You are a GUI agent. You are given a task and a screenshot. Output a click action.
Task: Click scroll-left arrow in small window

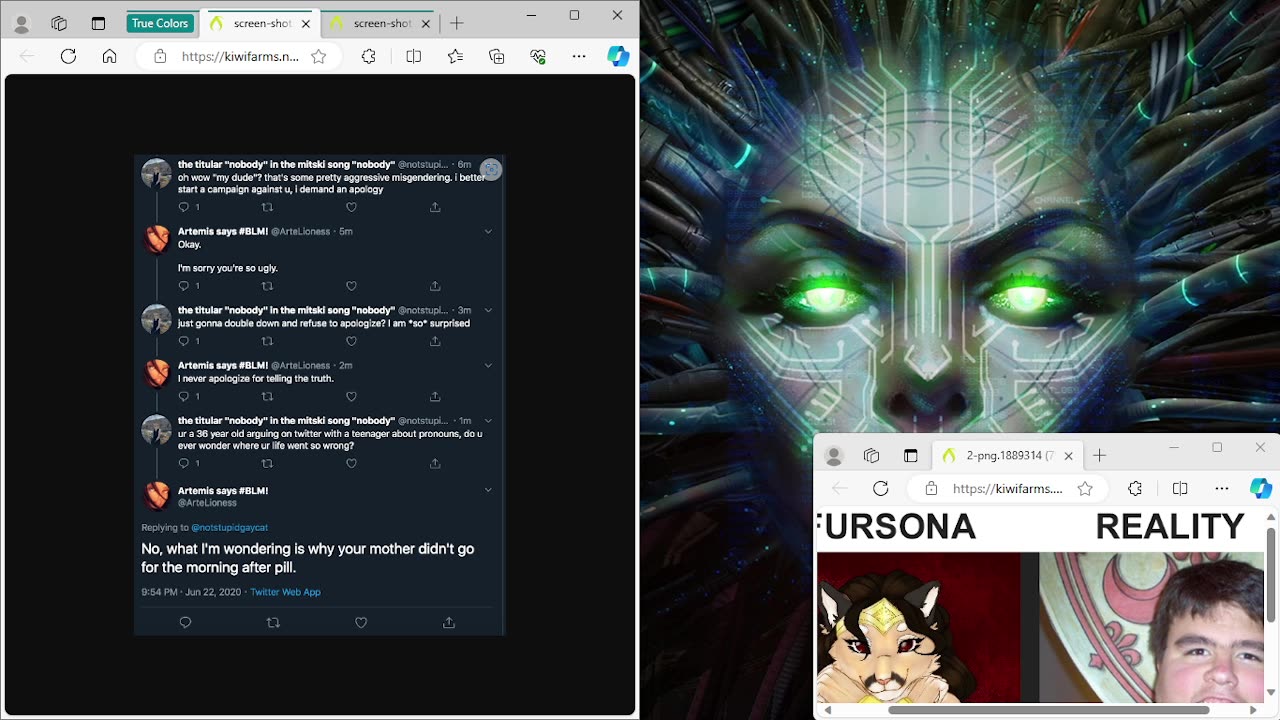pos(827,711)
